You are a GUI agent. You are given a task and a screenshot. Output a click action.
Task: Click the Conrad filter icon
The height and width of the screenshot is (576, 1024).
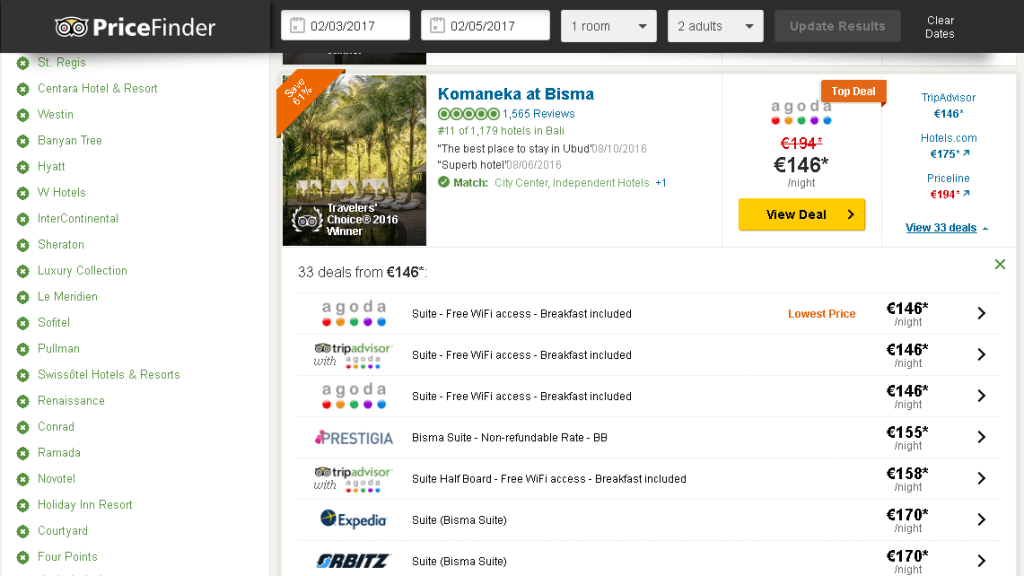(x=23, y=428)
